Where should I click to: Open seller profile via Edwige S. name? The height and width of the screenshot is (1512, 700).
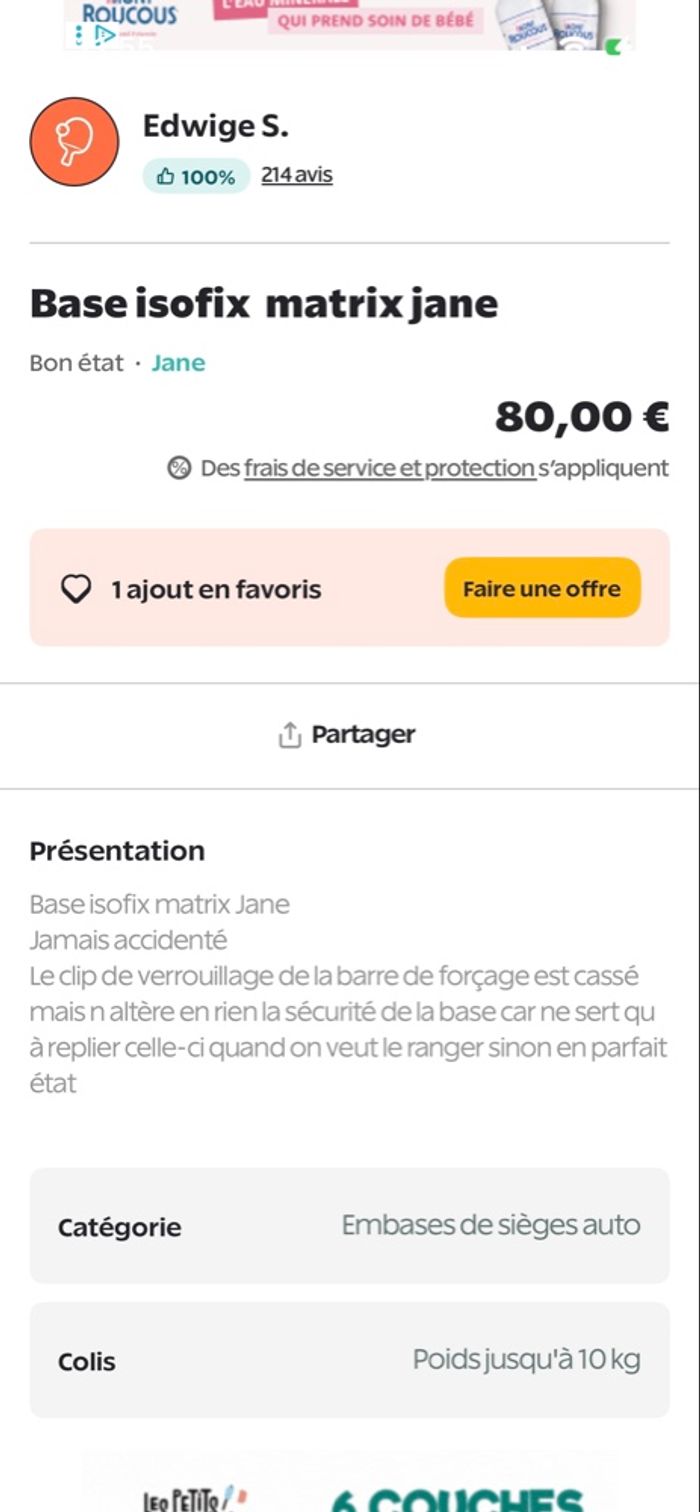(x=215, y=127)
